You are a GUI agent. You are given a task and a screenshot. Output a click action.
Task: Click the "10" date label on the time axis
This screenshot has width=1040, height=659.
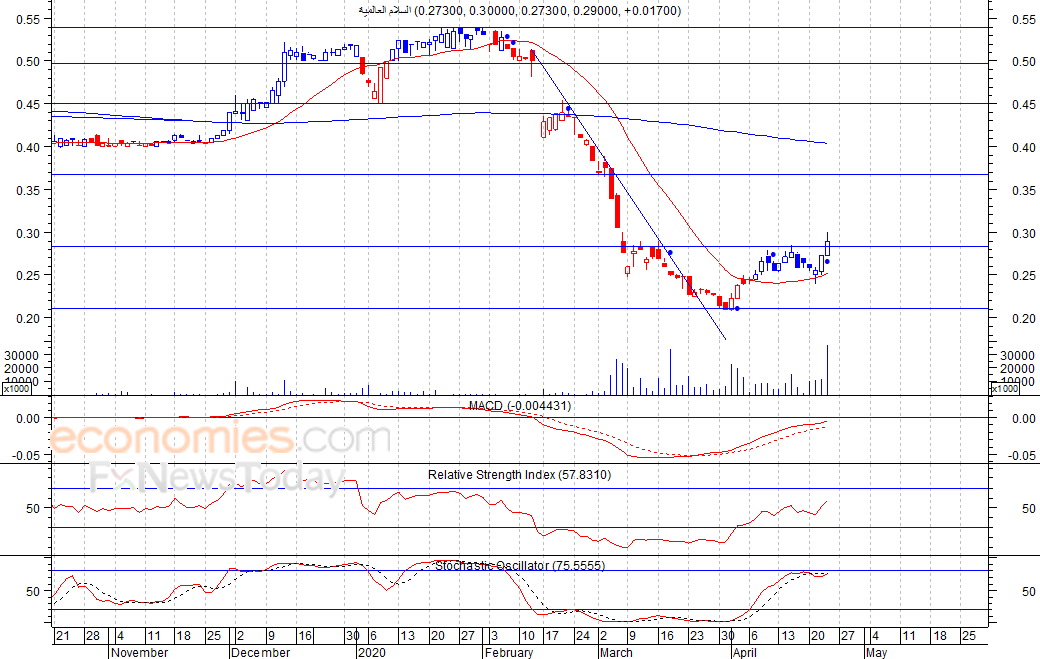pos(528,636)
